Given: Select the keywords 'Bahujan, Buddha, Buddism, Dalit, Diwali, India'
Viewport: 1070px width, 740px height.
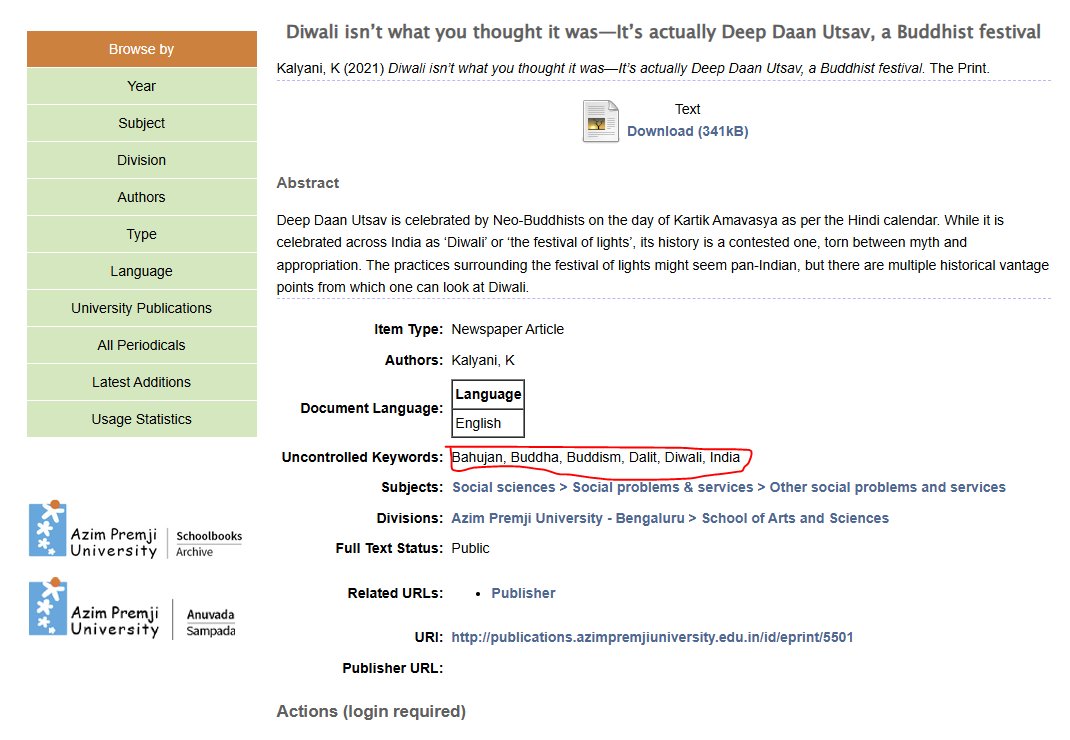Looking at the screenshot, I should tap(596, 457).
